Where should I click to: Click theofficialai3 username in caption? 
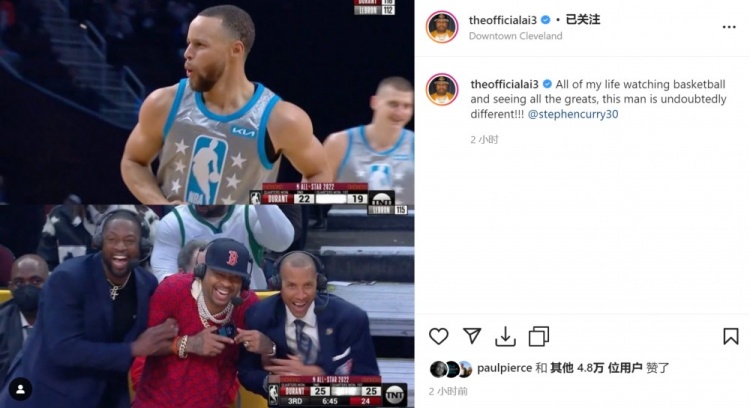tap(504, 84)
